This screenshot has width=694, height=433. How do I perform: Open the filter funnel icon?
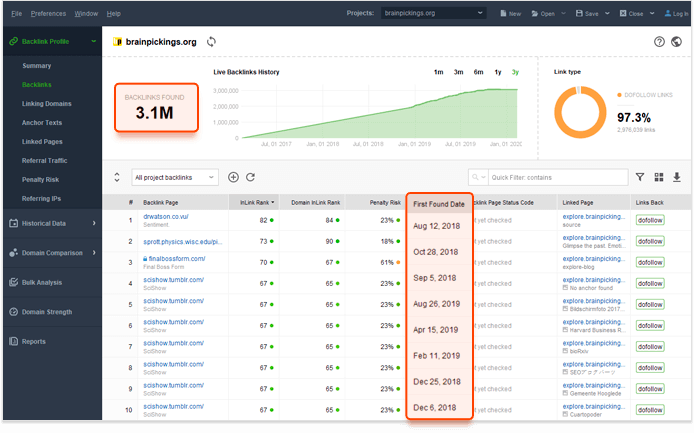(640, 177)
